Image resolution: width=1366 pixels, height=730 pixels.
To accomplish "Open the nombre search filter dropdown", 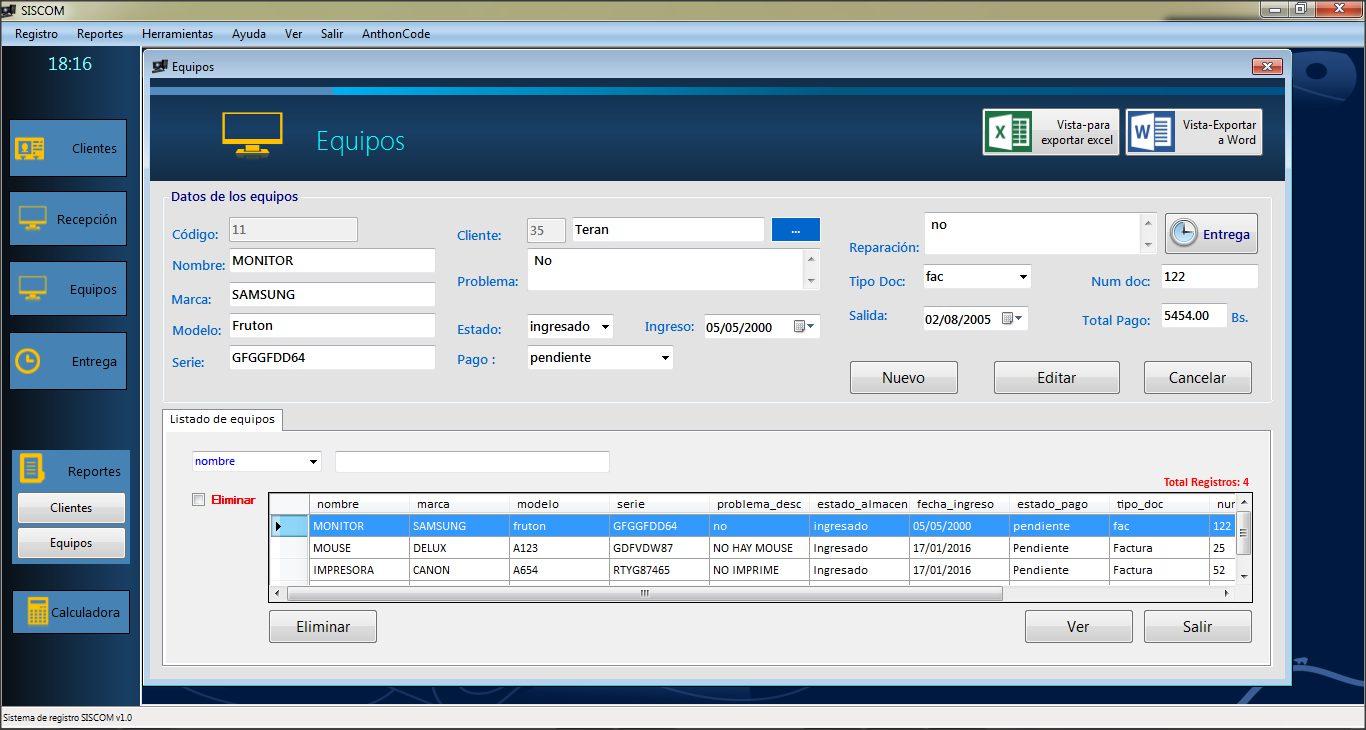I will point(316,461).
